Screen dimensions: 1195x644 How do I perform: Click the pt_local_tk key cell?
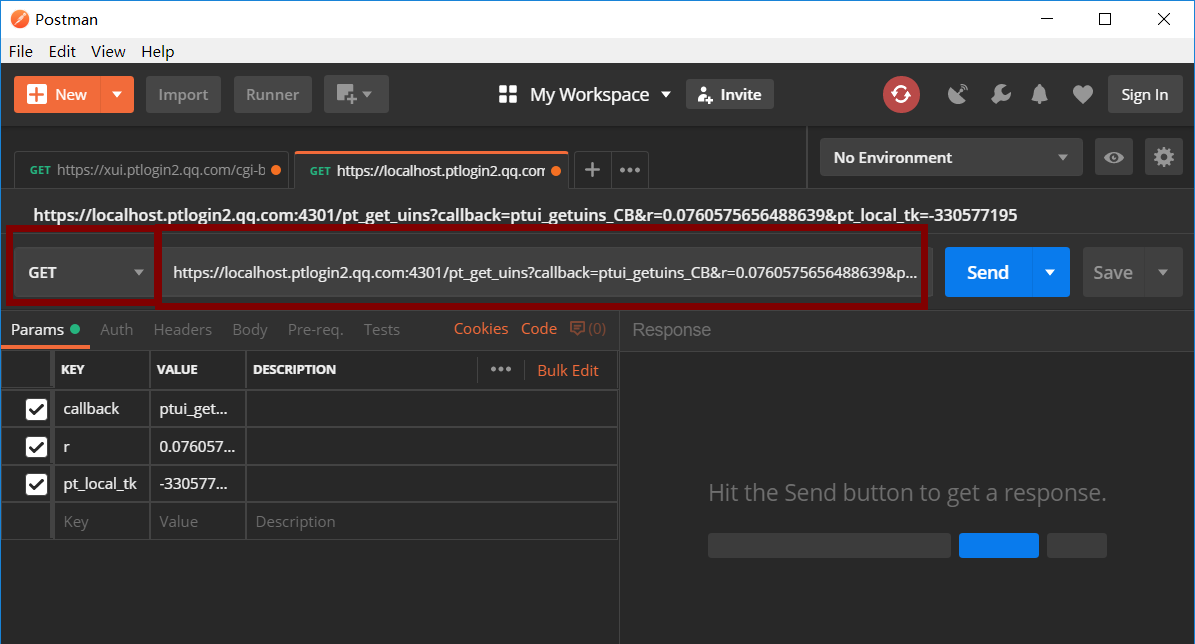(x=102, y=484)
